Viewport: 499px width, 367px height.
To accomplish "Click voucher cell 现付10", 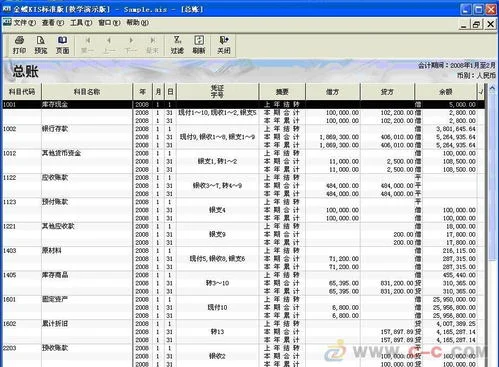I will click(217, 307).
